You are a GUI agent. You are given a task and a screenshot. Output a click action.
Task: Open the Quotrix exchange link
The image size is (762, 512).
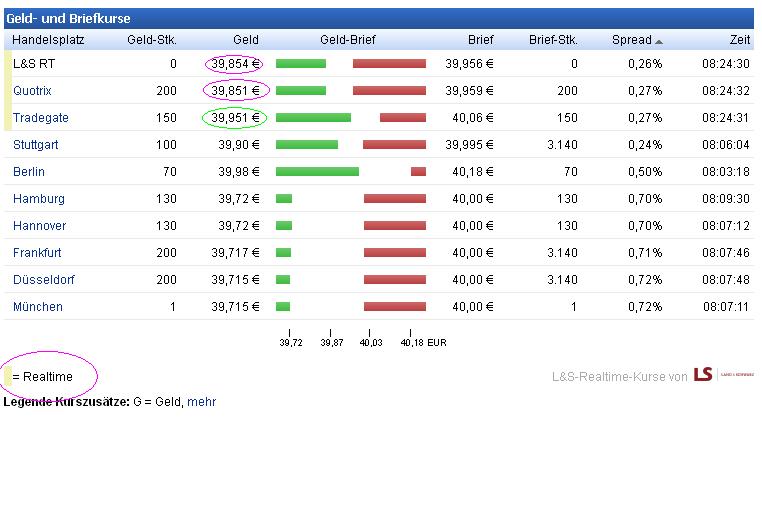[x=32, y=91]
